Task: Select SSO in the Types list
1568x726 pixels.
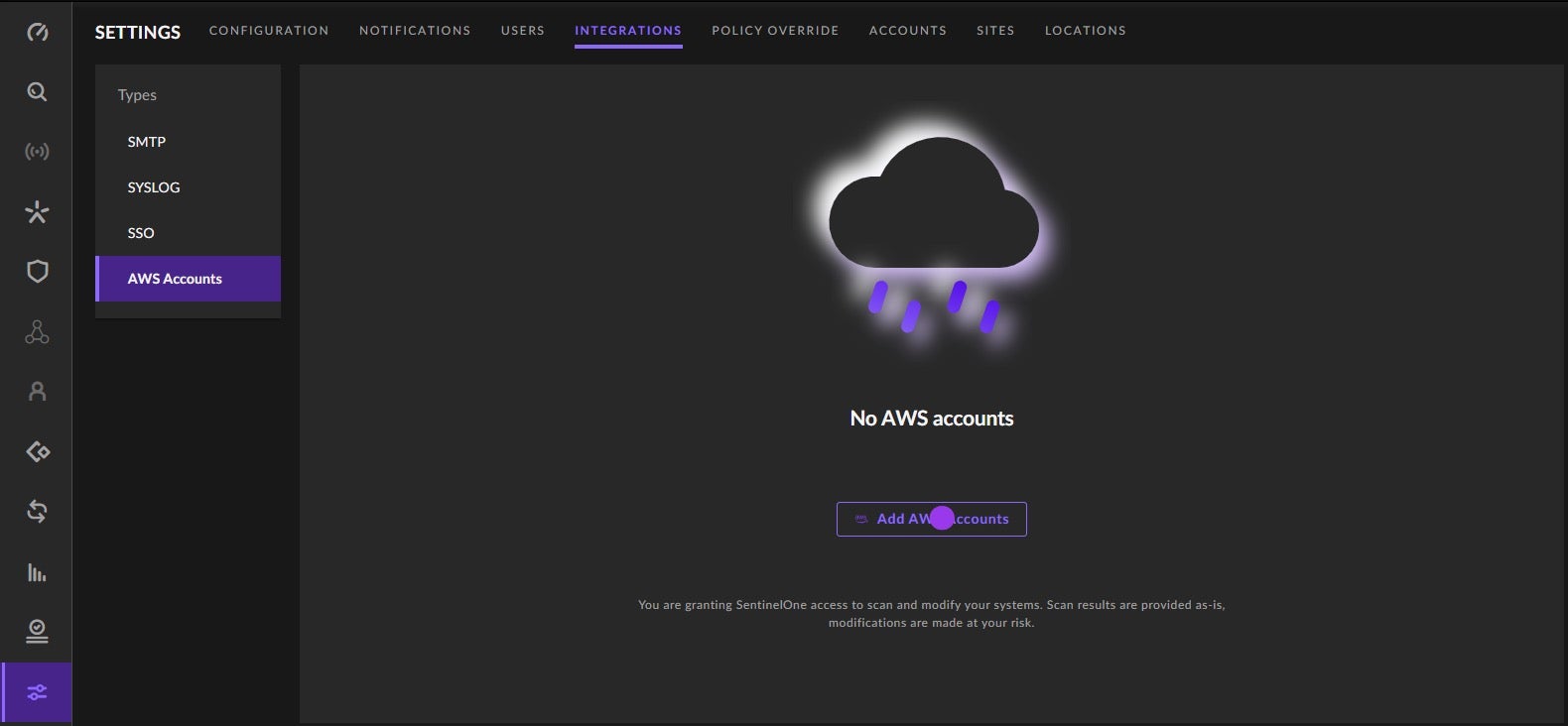Action: pyautogui.click(x=141, y=233)
